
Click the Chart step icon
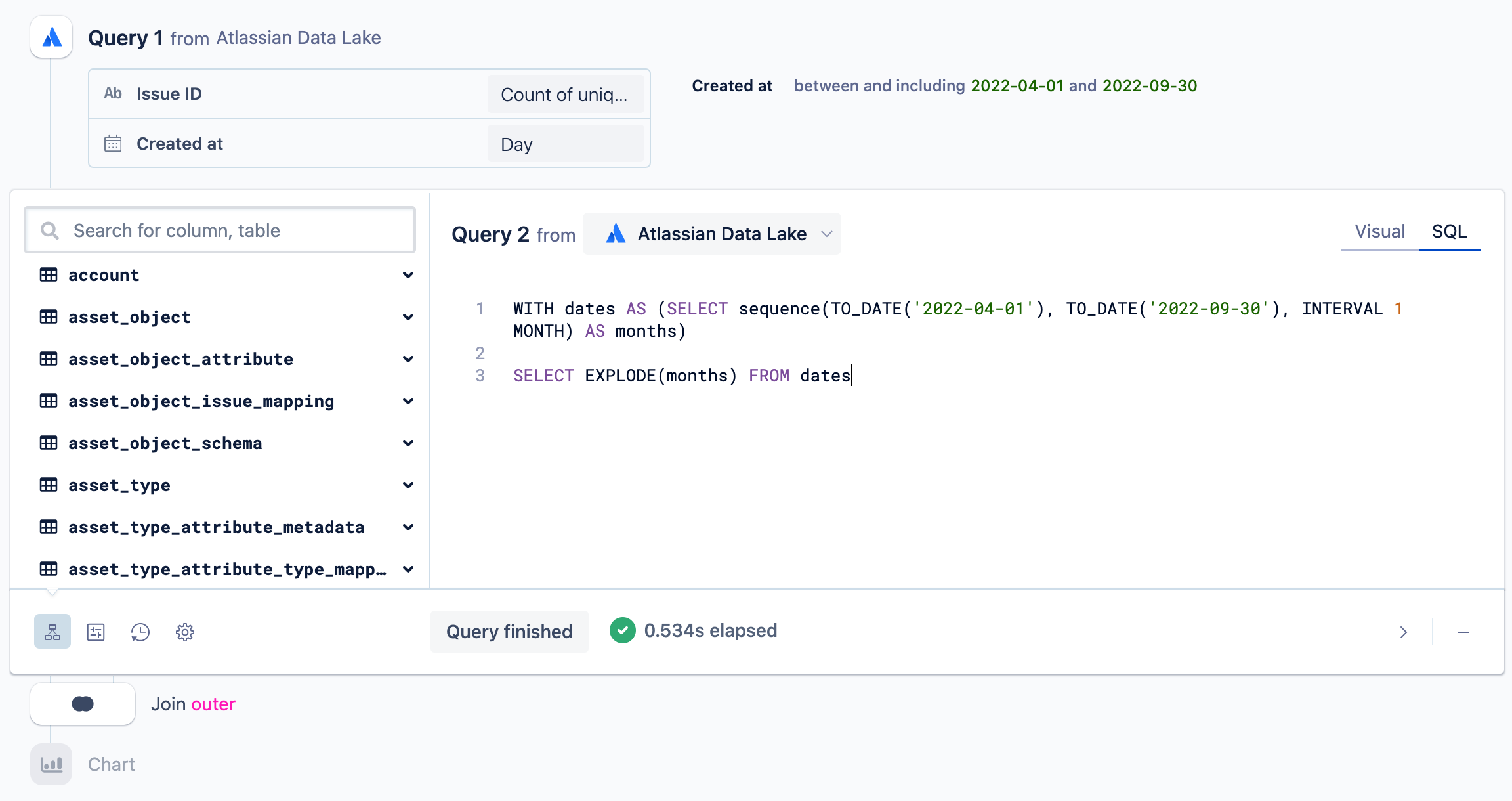click(51, 764)
